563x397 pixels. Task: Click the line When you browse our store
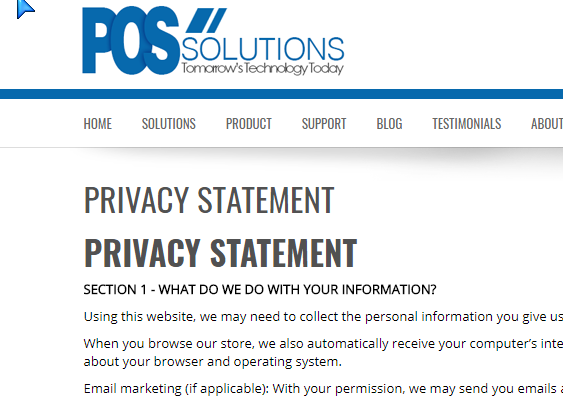pos(323,344)
